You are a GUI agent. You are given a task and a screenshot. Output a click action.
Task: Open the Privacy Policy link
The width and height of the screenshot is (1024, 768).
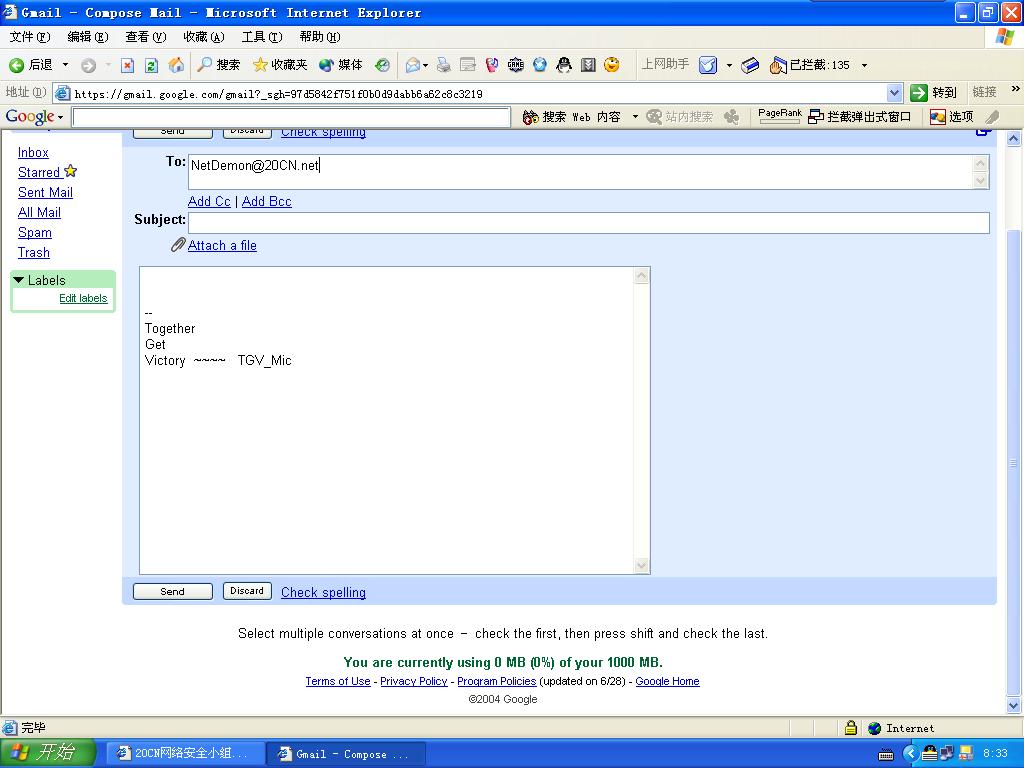[413, 681]
